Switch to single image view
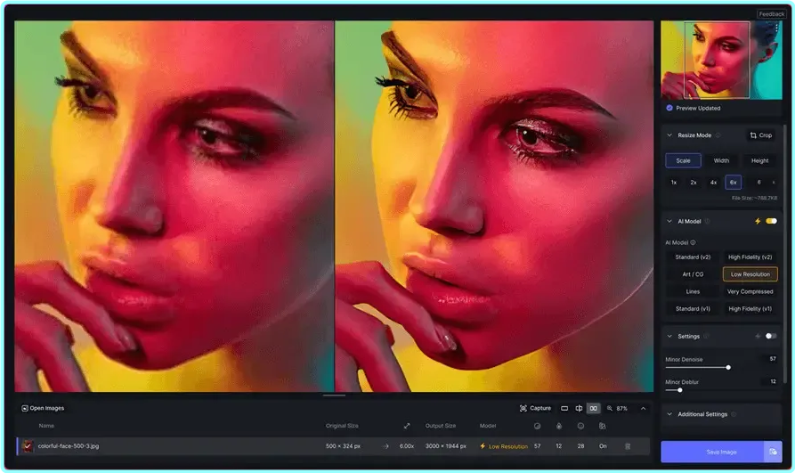 pos(564,408)
